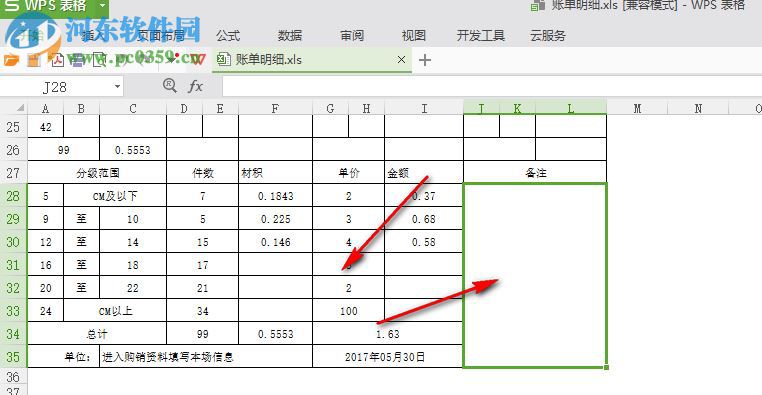Image resolution: width=762 pixels, height=395 pixels.
Task: Expand the dropdown arrow beside WPS 表格
Action: 103,6
